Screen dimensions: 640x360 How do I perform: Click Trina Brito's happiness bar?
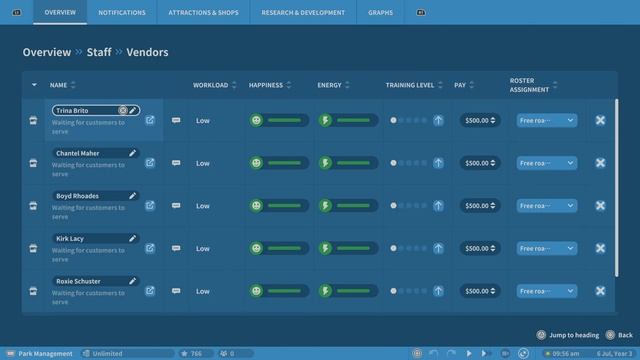[279, 120]
